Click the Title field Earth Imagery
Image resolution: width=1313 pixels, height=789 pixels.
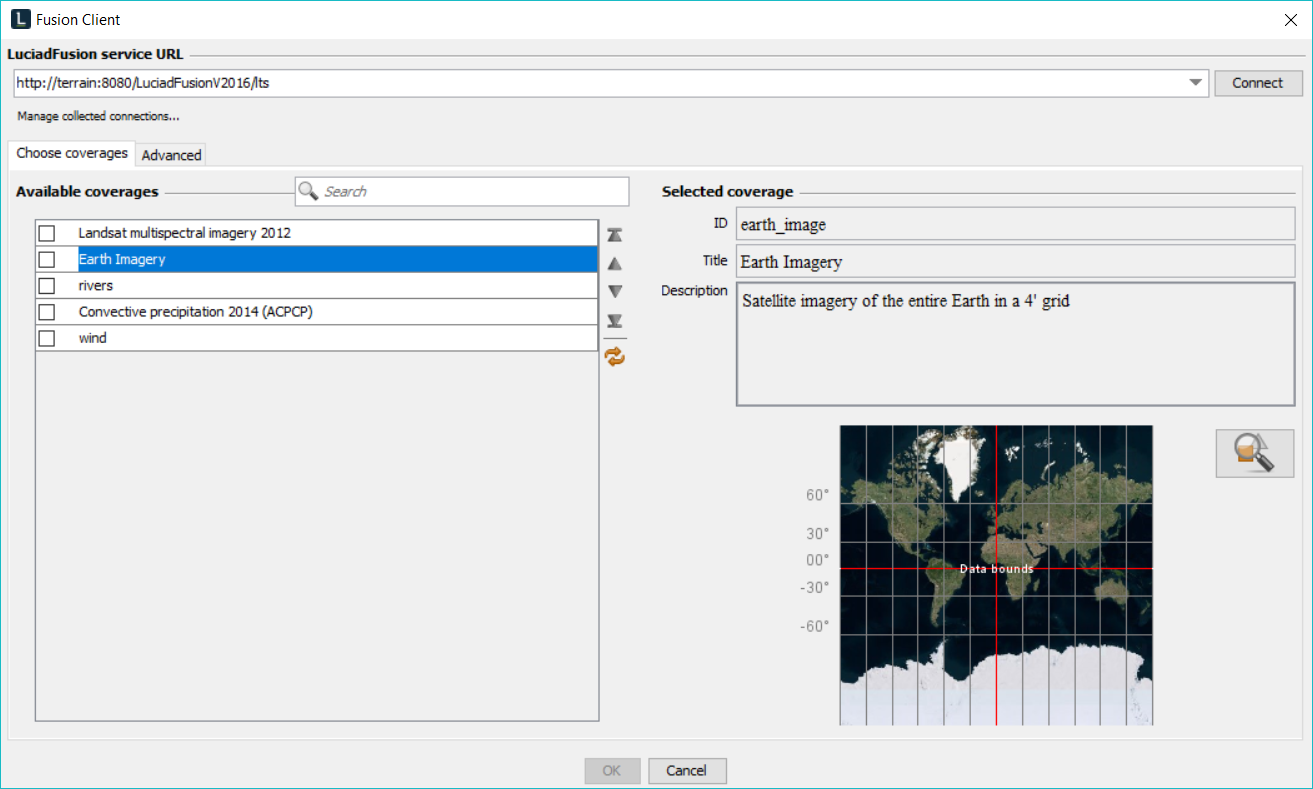(1015, 261)
